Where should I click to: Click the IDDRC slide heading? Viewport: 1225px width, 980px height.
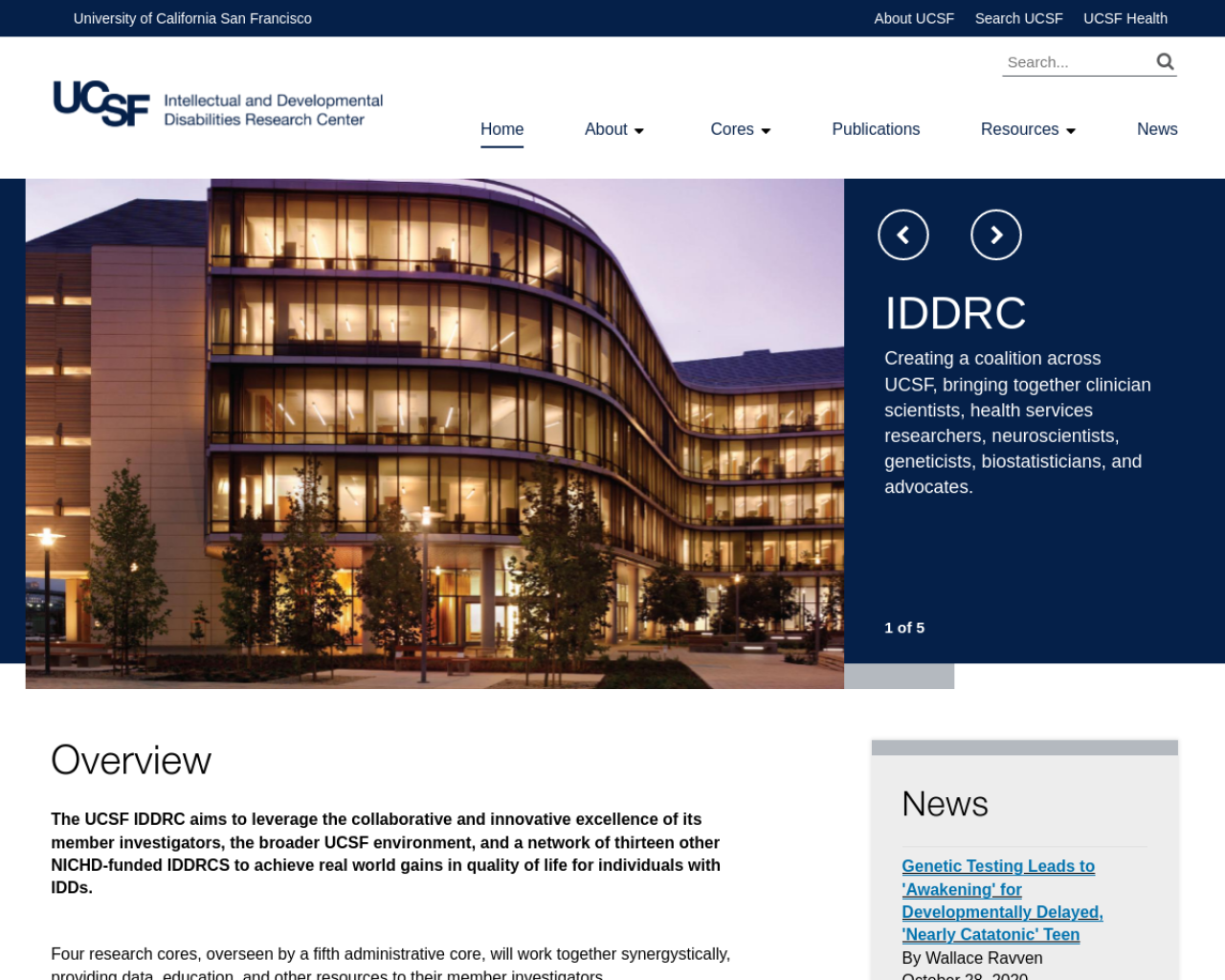coord(955,313)
